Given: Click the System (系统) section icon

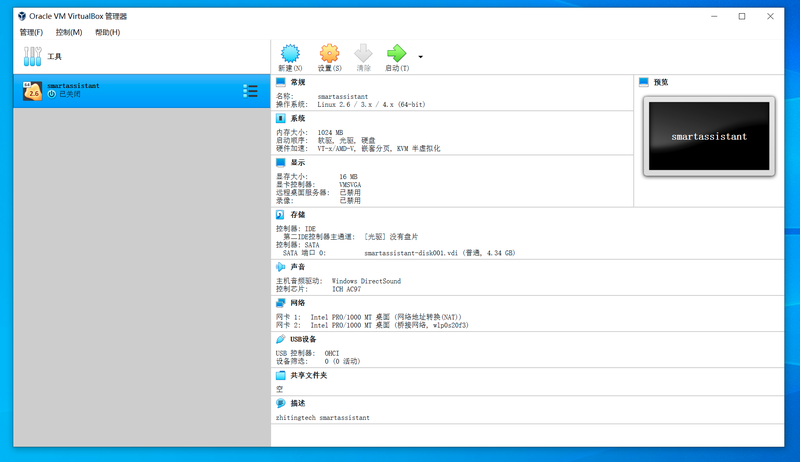Looking at the screenshot, I should tap(281, 118).
